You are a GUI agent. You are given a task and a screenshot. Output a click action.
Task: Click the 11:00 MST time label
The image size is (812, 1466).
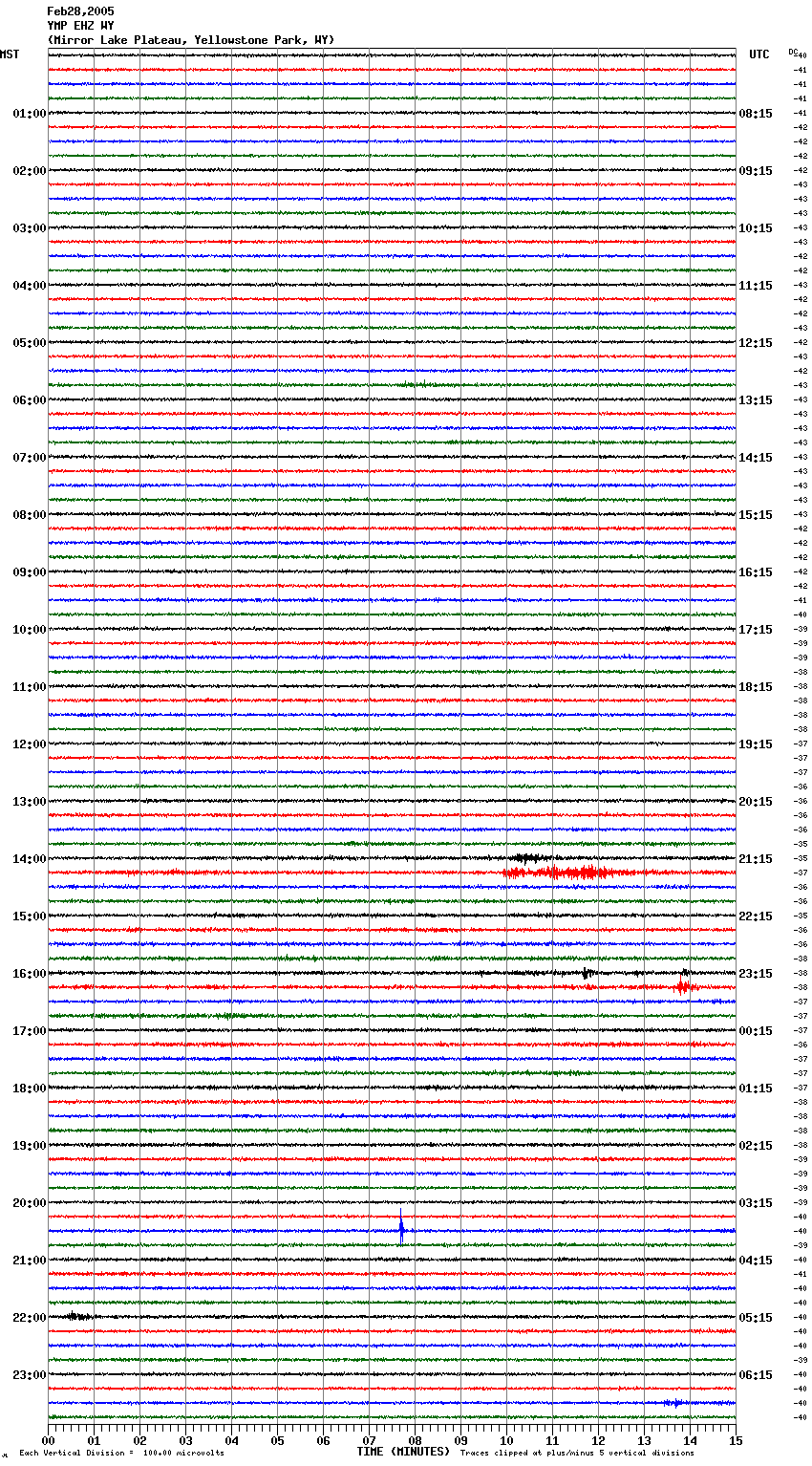(x=30, y=687)
